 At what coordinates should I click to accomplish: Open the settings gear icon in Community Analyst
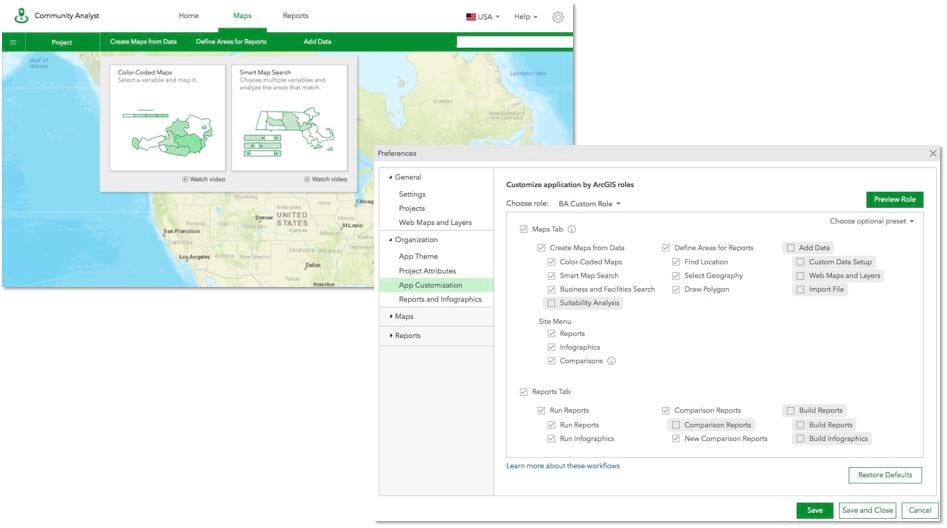[x=558, y=17]
